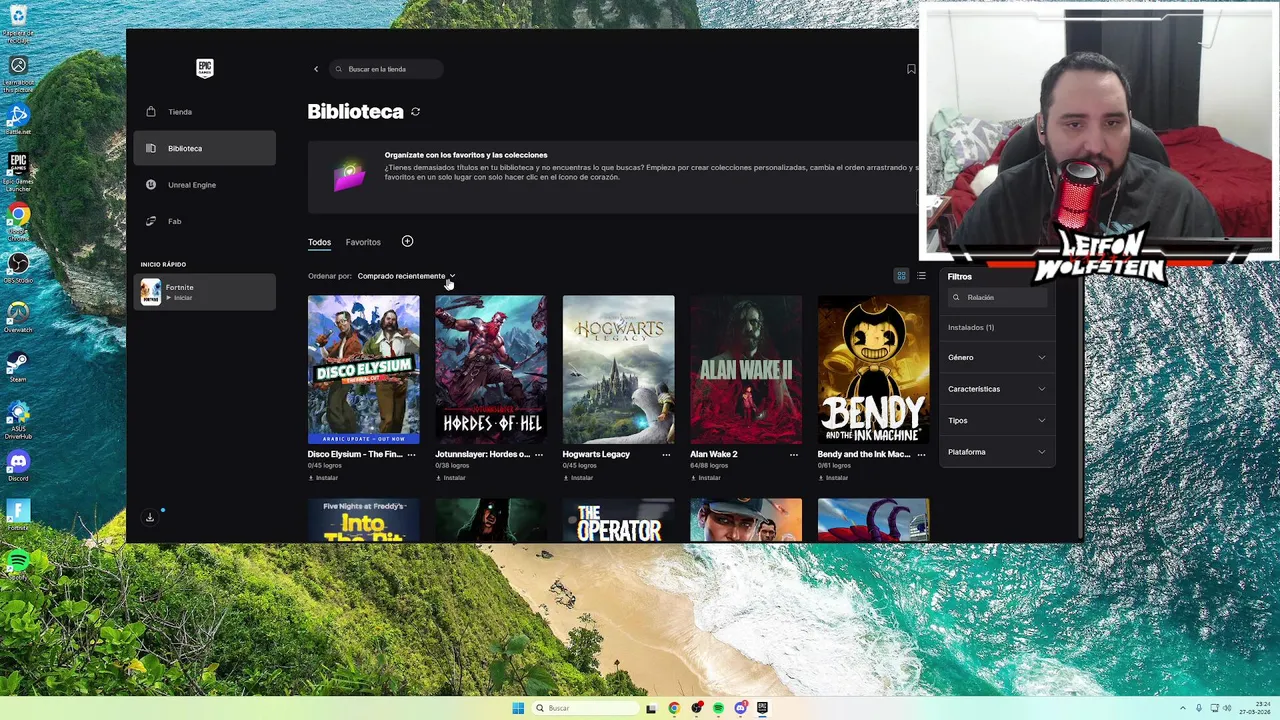Screen dimensions: 1280x720
Task: Install Jotunnslayer: Hordes of Hel
Action: click(451, 478)
